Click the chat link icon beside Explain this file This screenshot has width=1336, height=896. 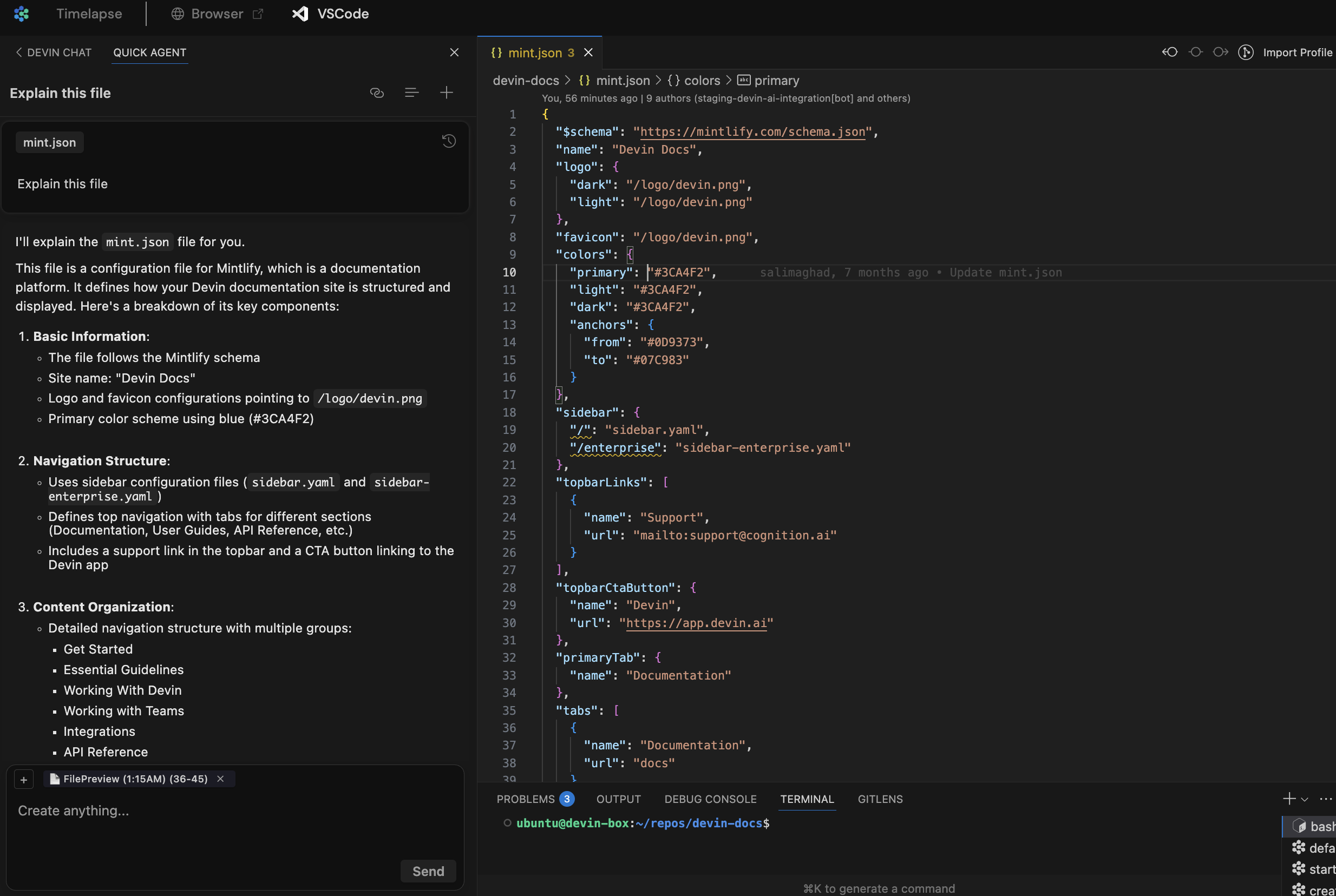tap(377, 93)
